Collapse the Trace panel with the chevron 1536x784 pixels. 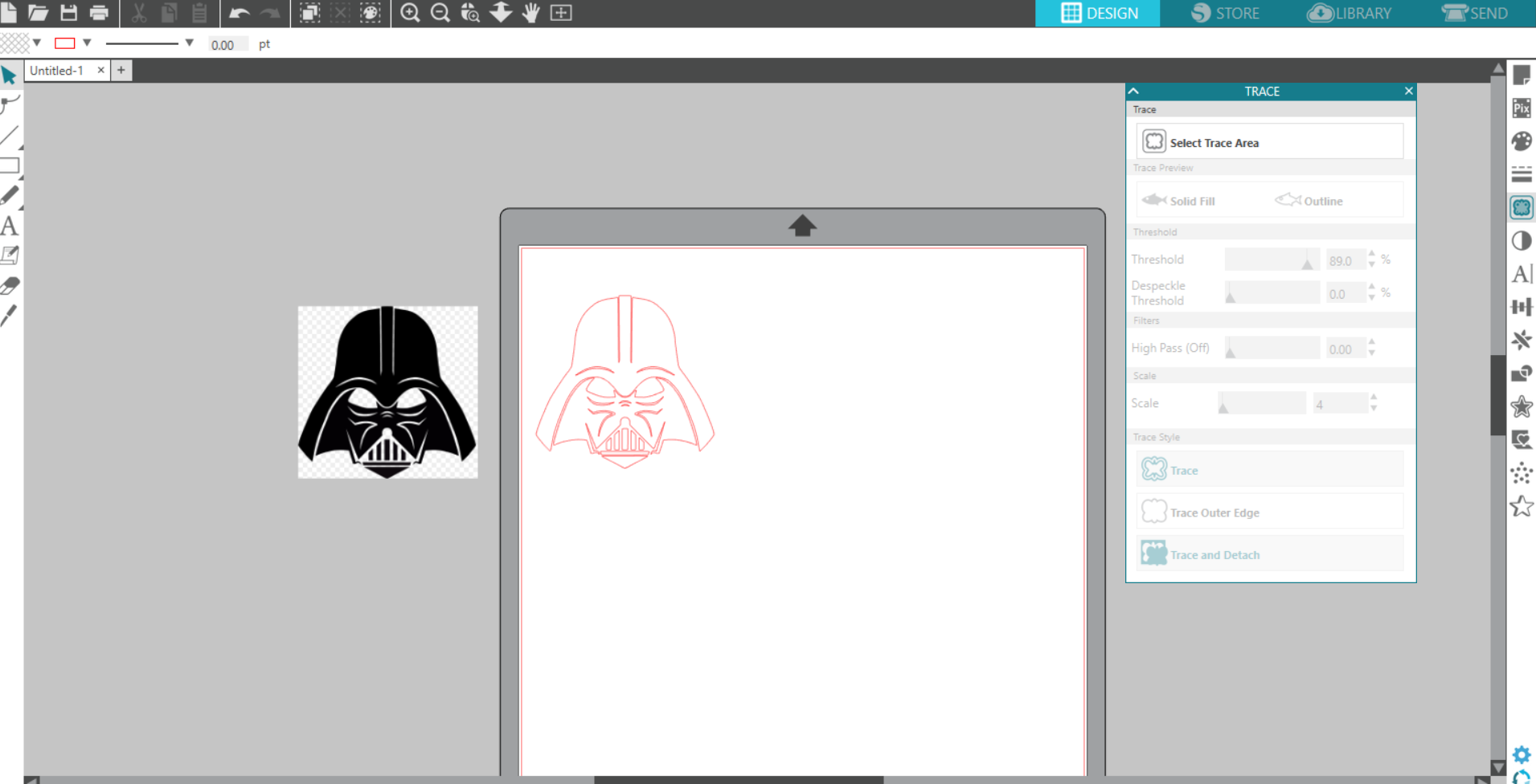tap(1133, 91)
